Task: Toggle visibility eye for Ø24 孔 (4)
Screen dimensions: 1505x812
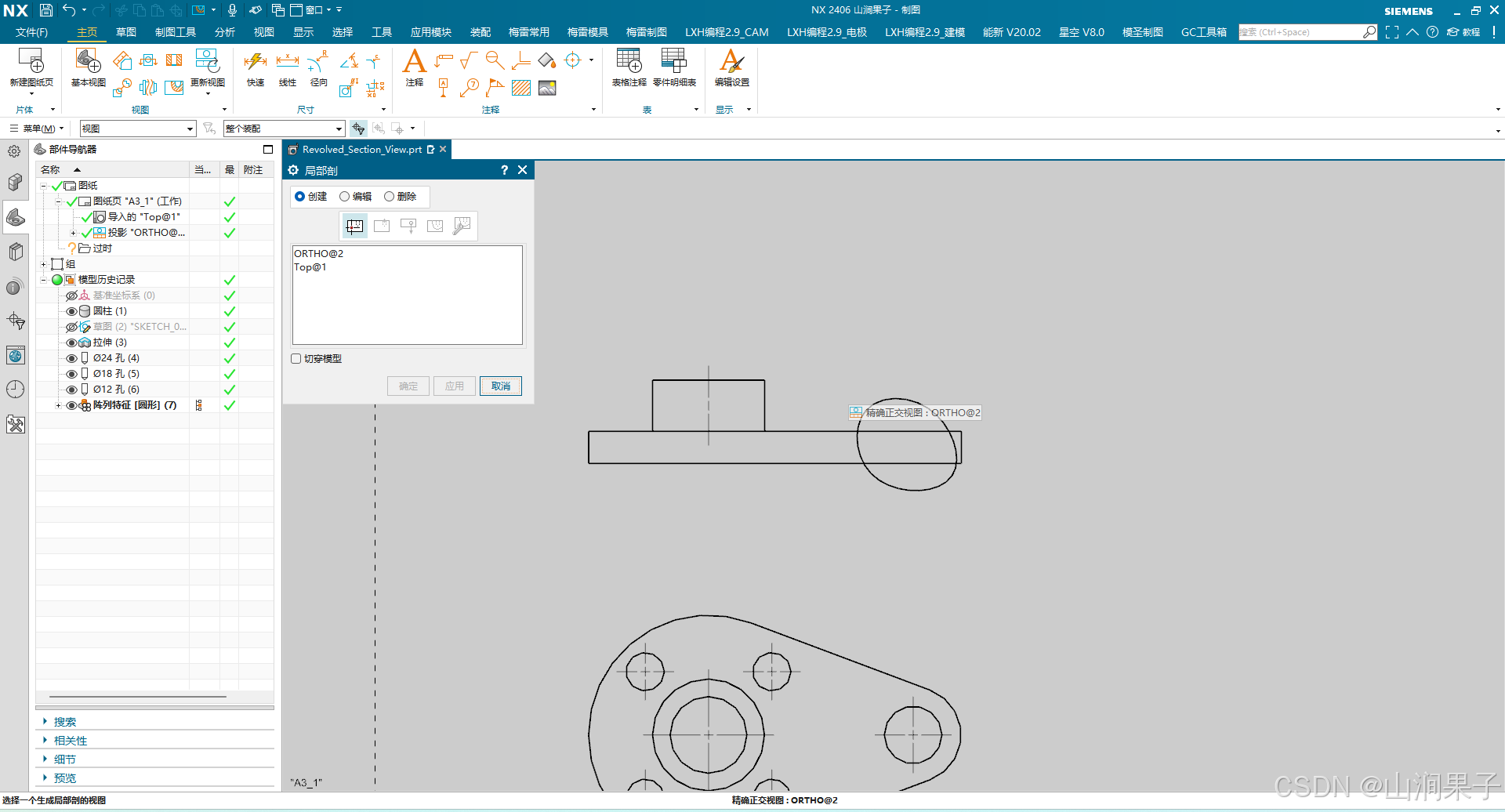Action: [71, 358]
